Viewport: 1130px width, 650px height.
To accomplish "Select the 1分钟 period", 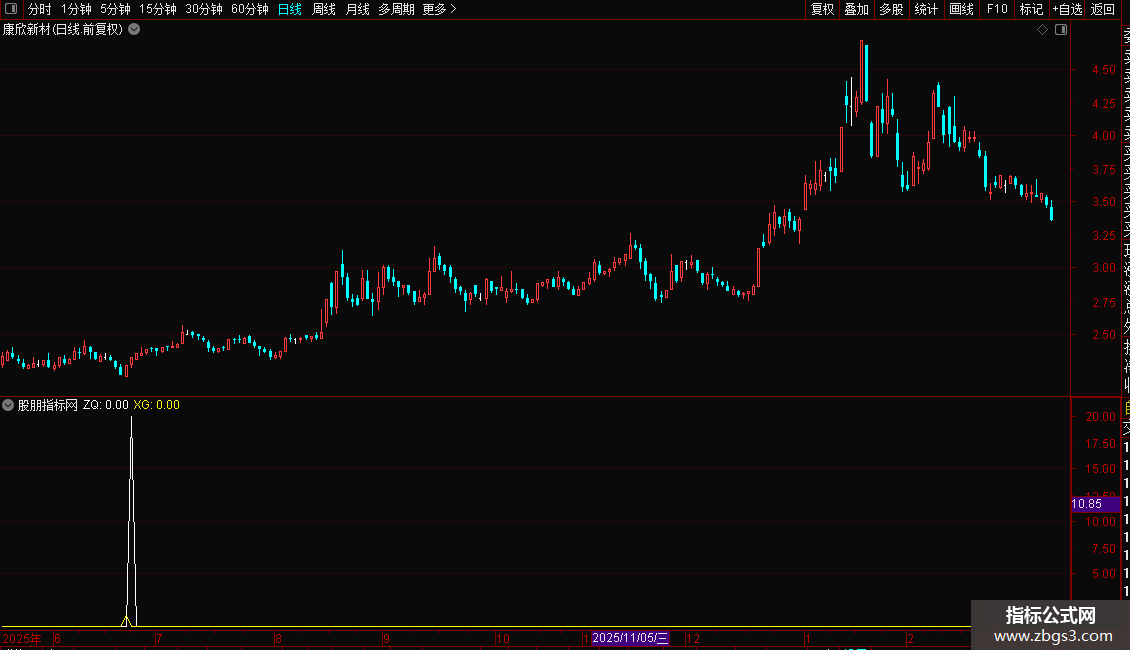I will 76,9.
